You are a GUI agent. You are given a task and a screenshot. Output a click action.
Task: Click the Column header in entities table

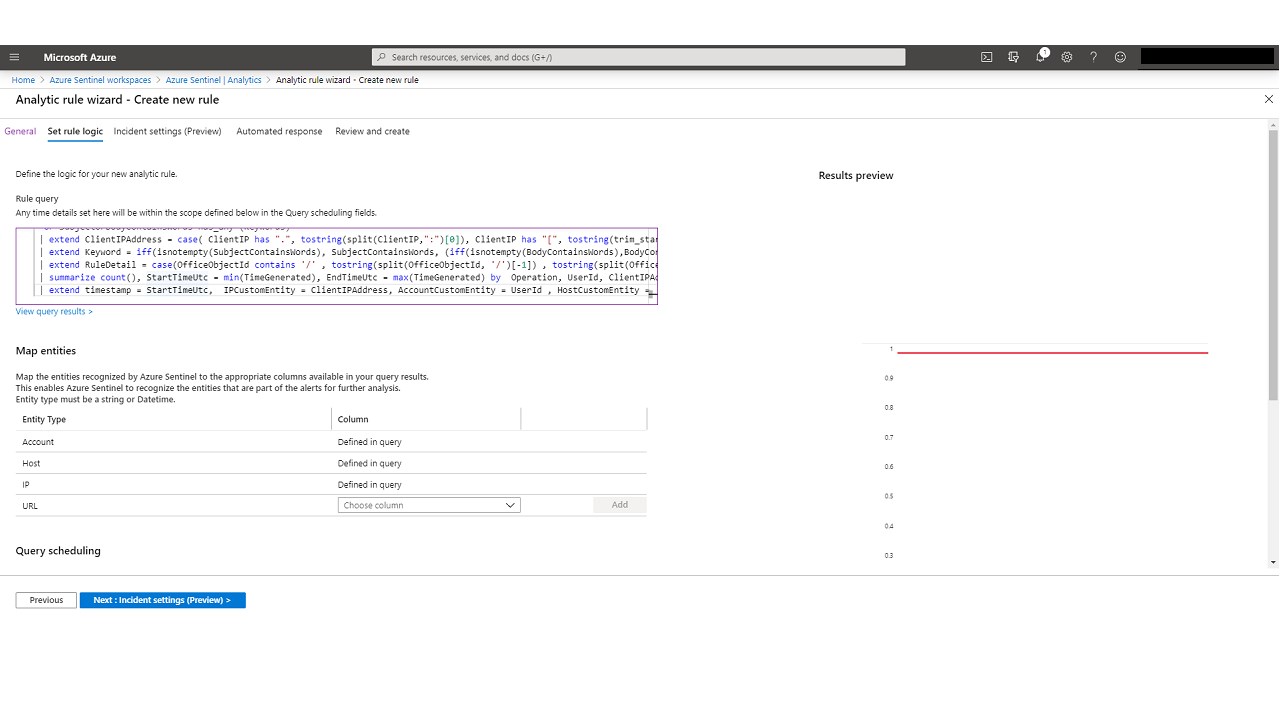353,419
